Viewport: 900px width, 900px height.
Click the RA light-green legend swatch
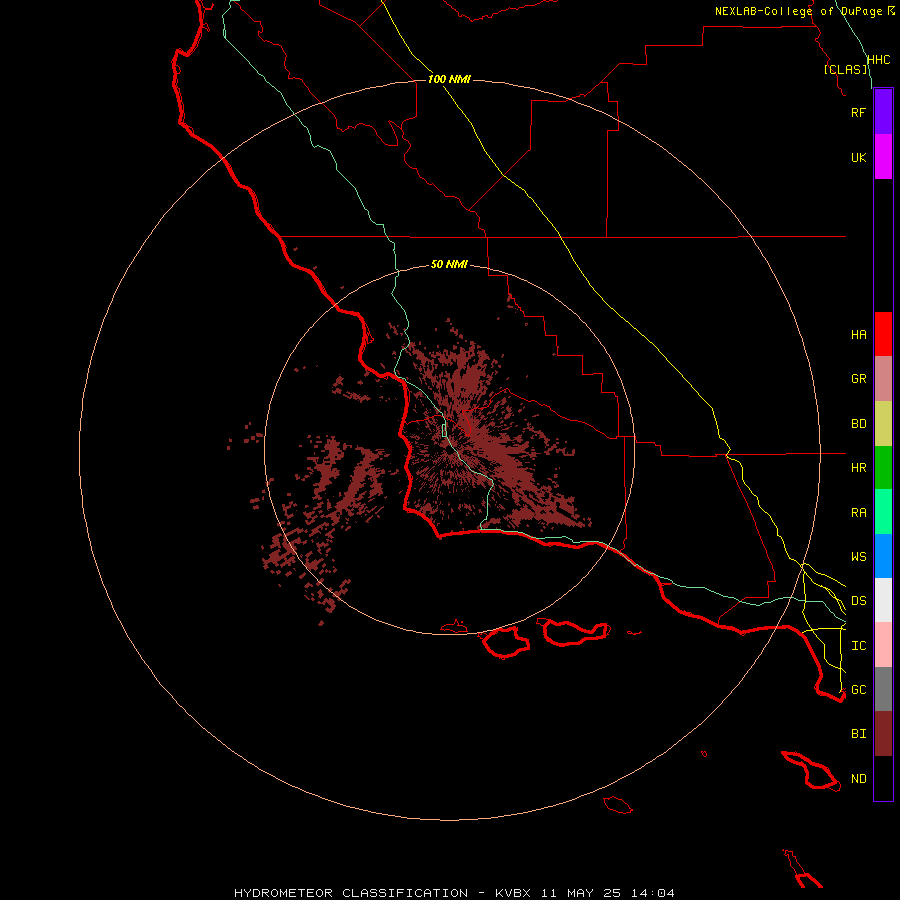pyautogui.click(x=883, y=512)
